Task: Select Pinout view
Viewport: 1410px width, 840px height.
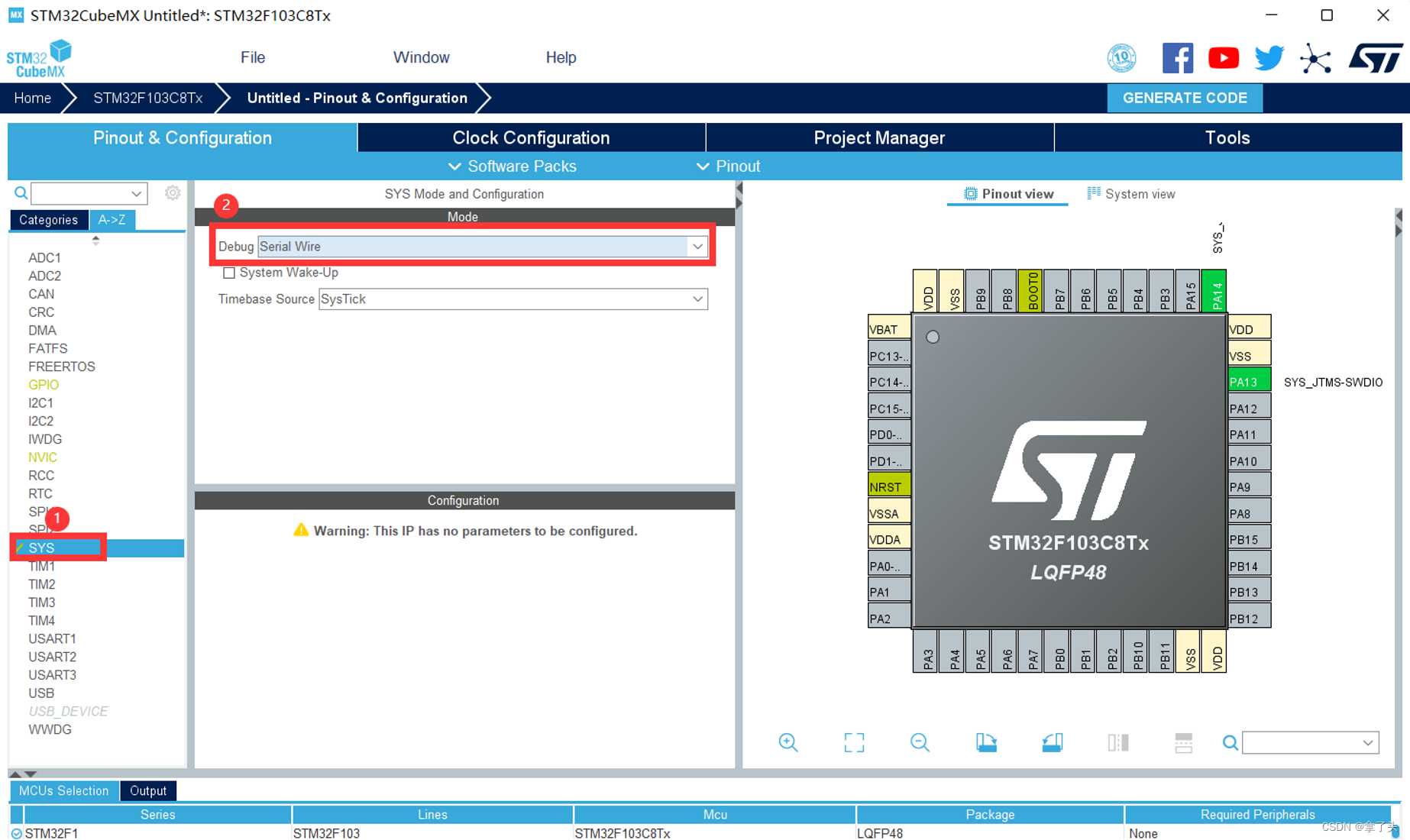Action: click(x=1007, y=193)
